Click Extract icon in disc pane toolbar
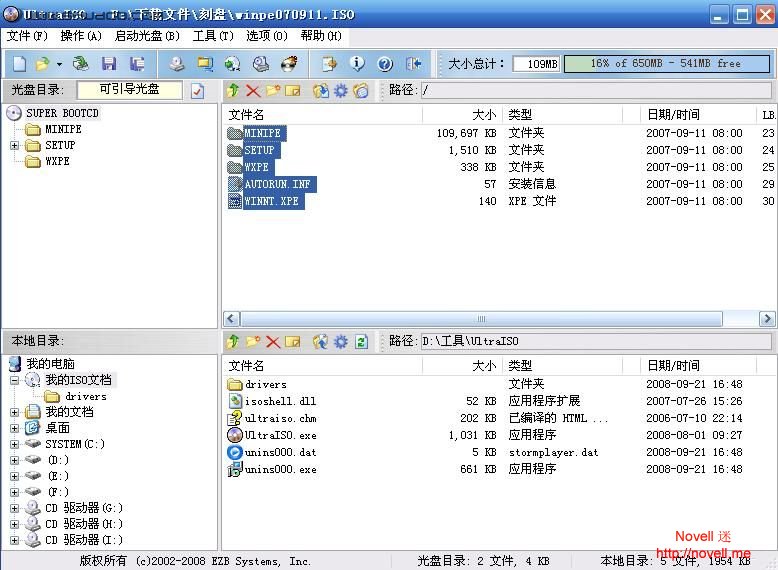The width and height of the screenshot is (778, 570). click(321, 90)
